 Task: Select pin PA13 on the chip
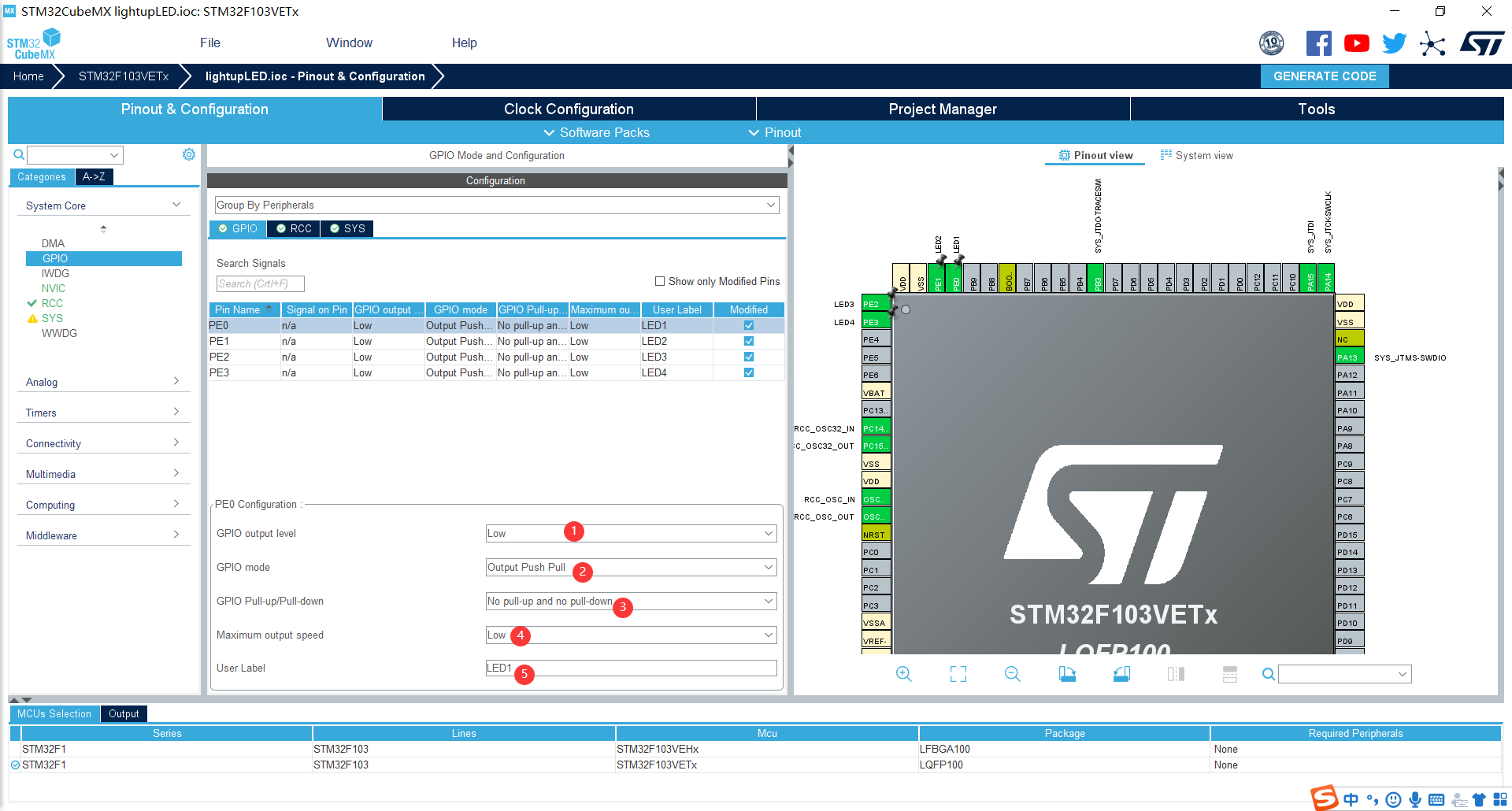pyautogui.click(x=1350, y=357)
